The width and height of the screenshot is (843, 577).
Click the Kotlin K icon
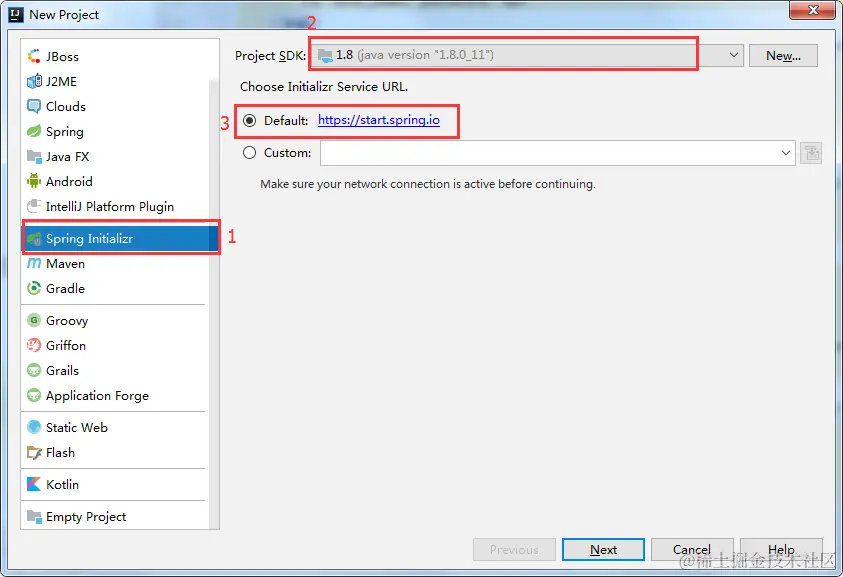point(34,485)
